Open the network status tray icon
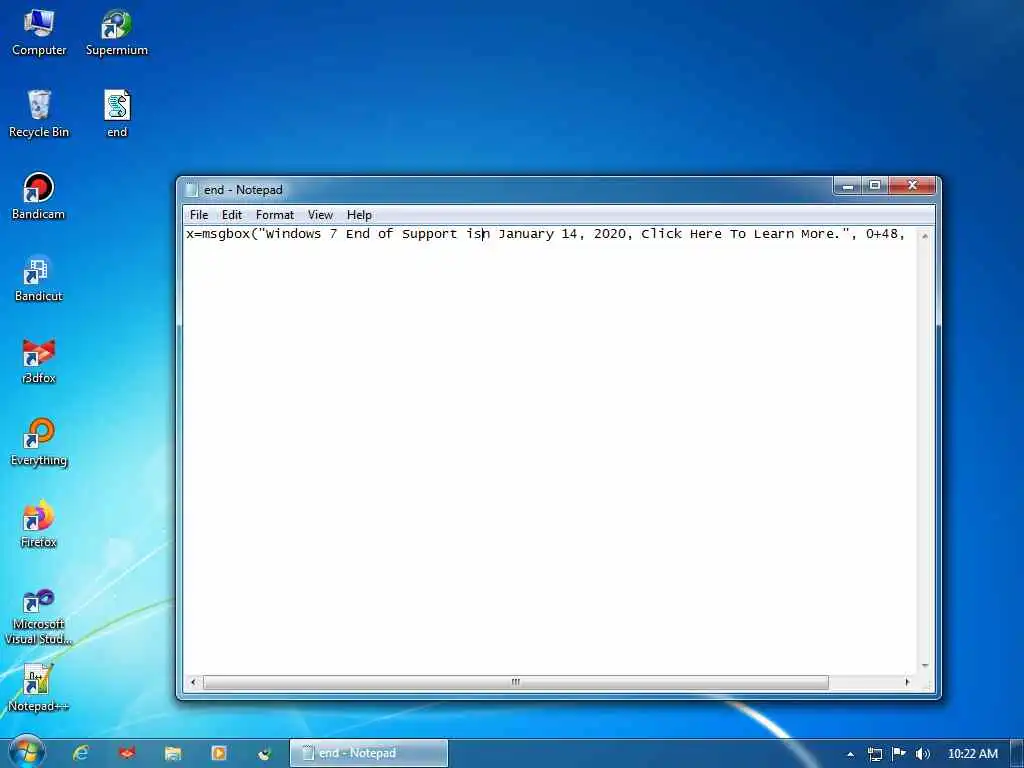The width and height of the screenshot is (1024, 768). (875, 754)
